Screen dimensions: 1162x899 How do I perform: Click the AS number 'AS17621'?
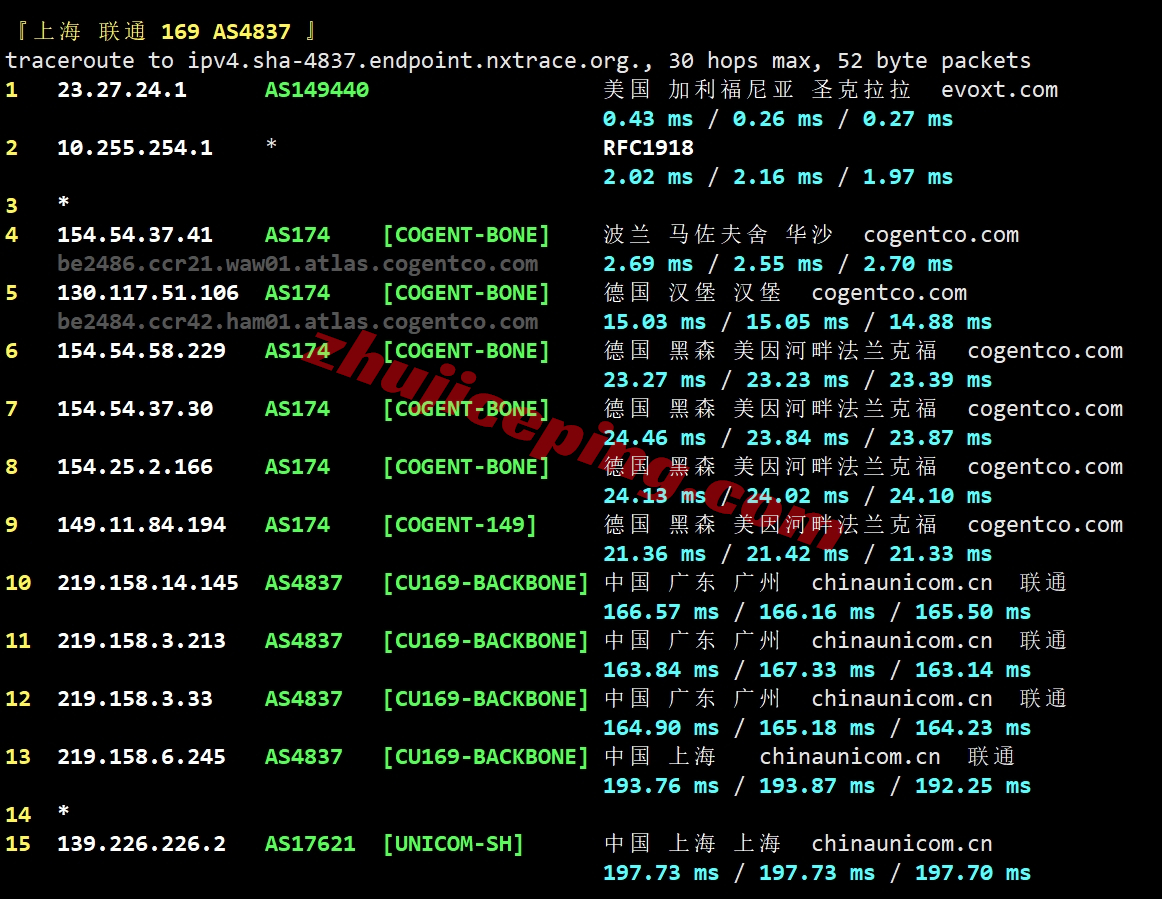[310, 844]
